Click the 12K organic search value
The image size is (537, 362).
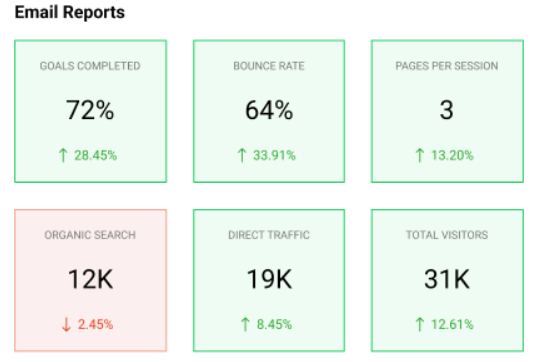coord(90,279)
